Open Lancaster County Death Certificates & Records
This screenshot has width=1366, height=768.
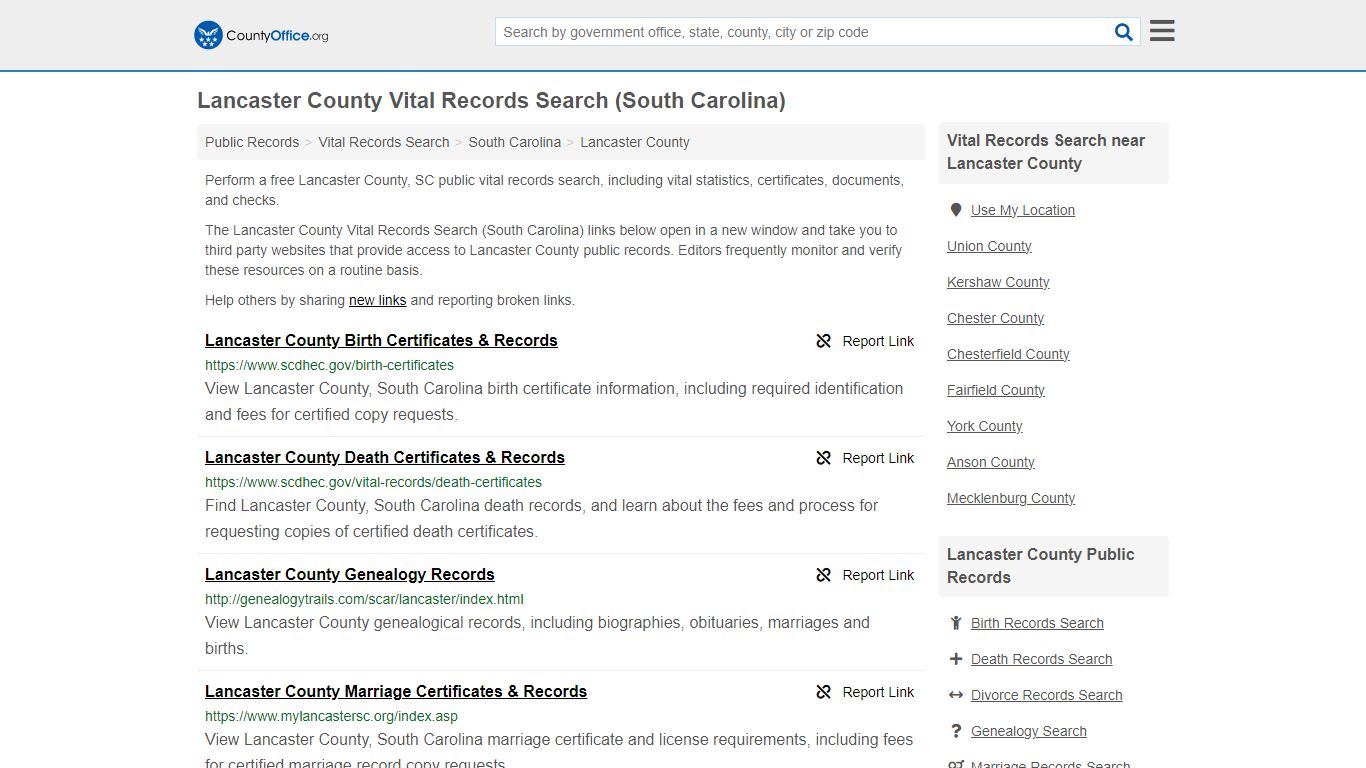tap(385, 457)
